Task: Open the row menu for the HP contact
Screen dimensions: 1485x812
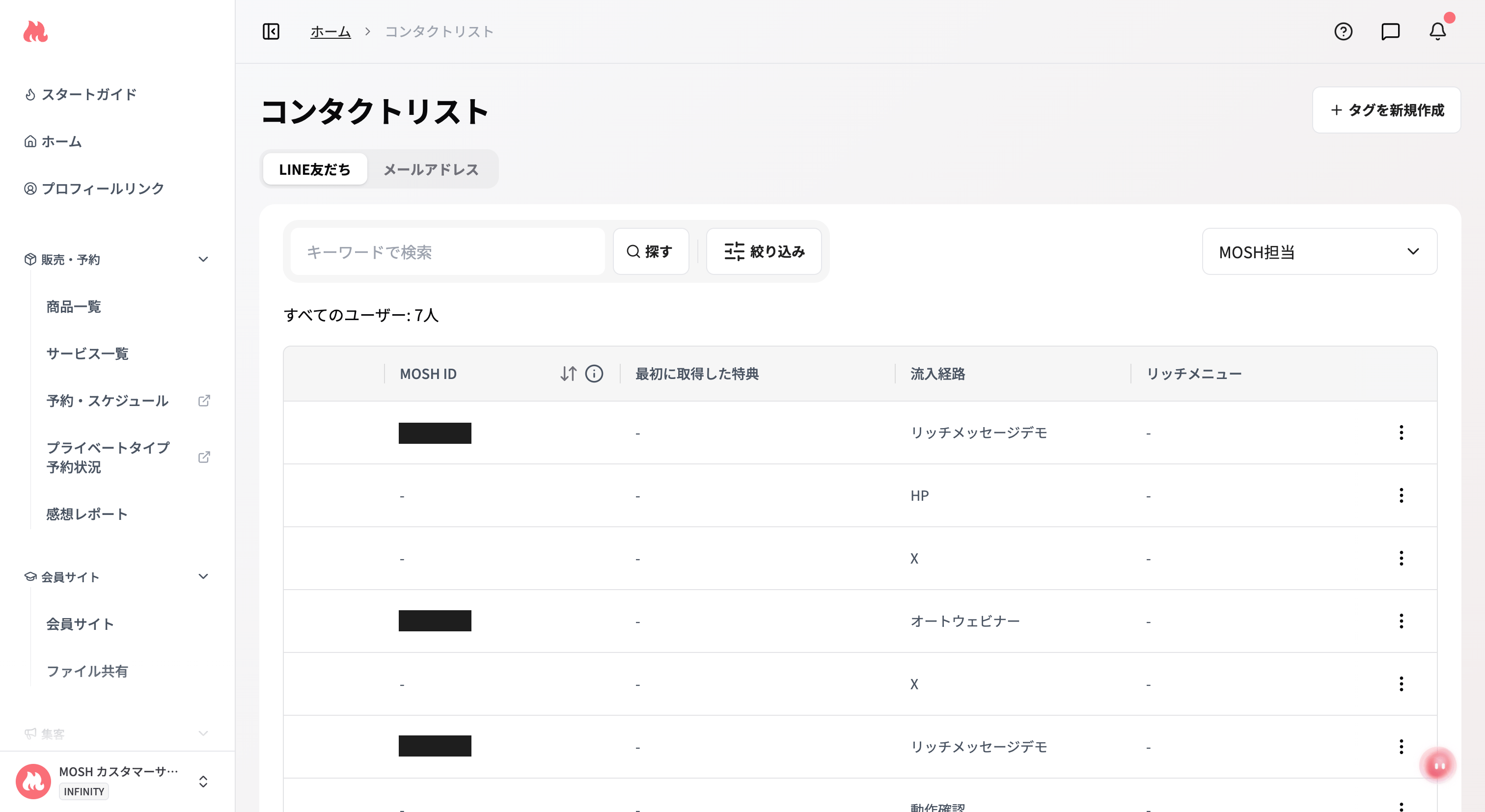Action: 1402,496
